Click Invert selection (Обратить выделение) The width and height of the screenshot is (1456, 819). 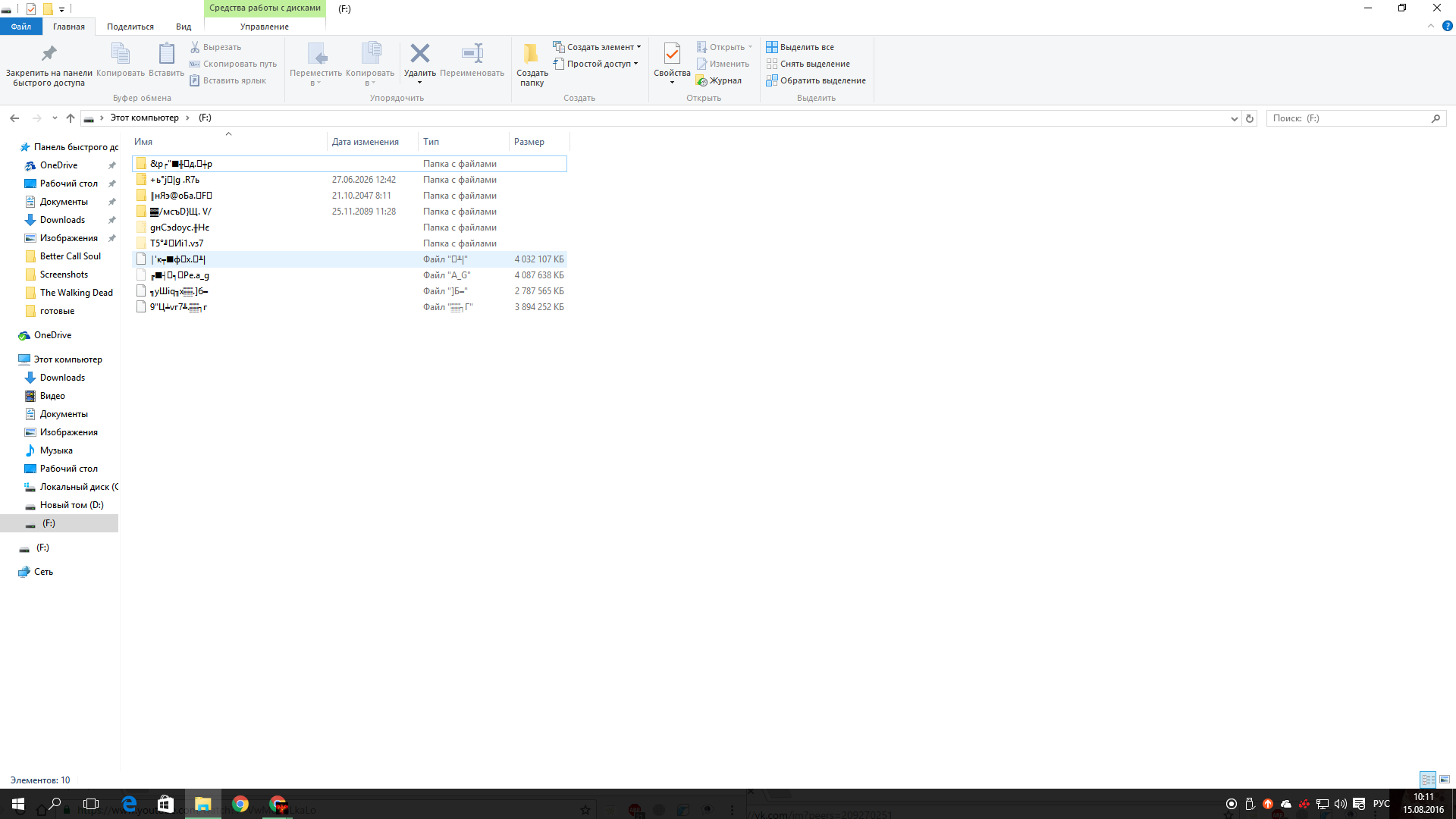pos(816,80)
